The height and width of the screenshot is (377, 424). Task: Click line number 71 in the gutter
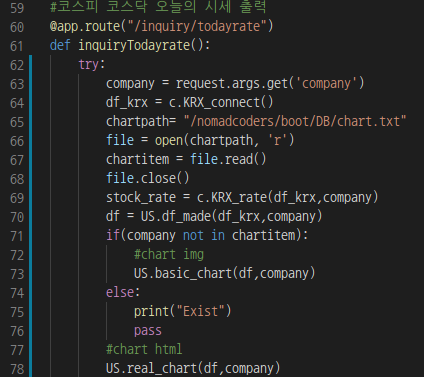17,236
